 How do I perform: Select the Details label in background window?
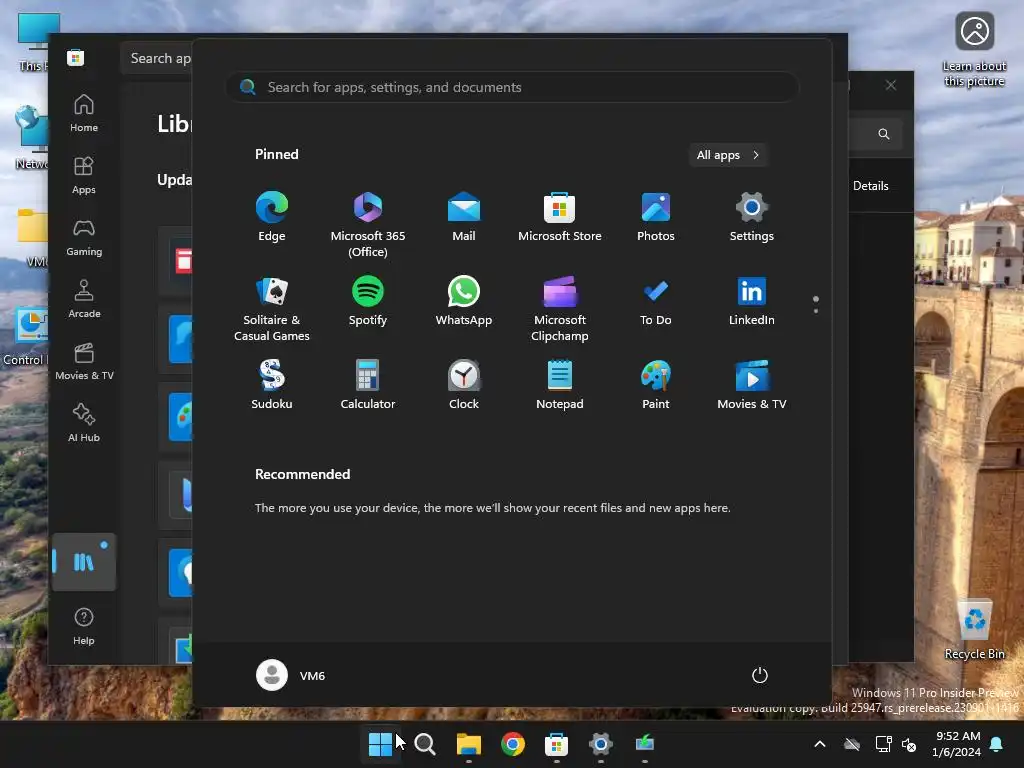pos(871,186)
